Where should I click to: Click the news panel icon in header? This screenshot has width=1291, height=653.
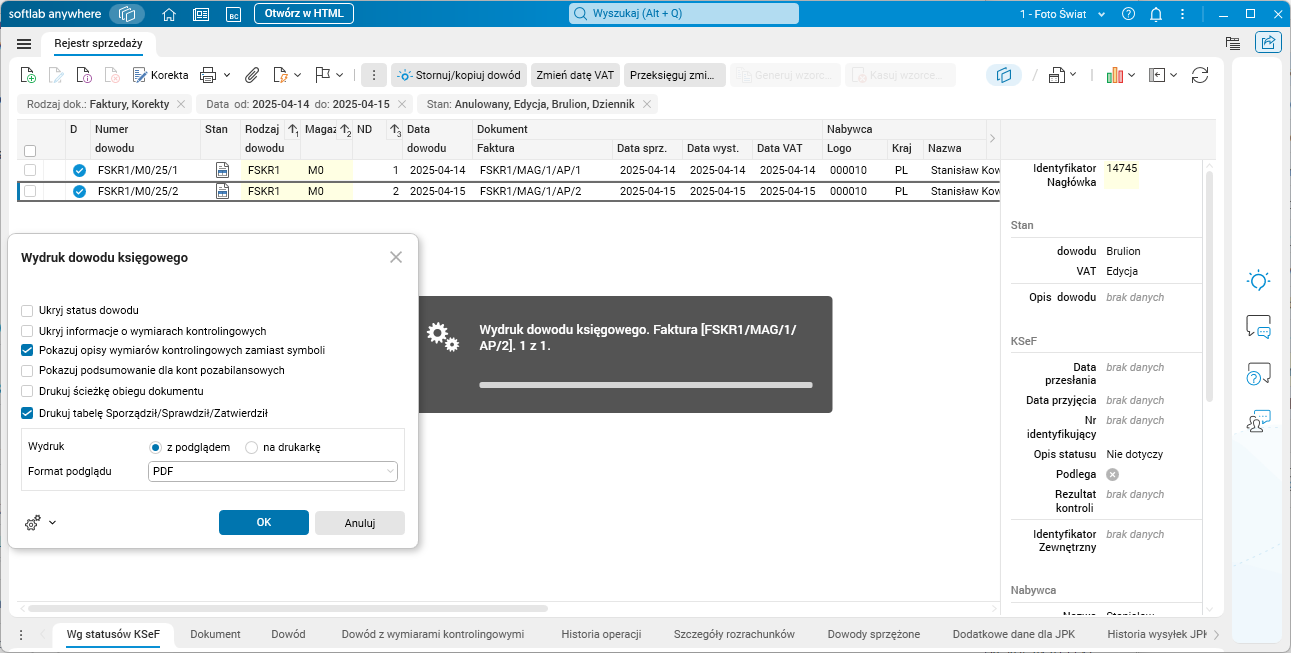(201, 14)
